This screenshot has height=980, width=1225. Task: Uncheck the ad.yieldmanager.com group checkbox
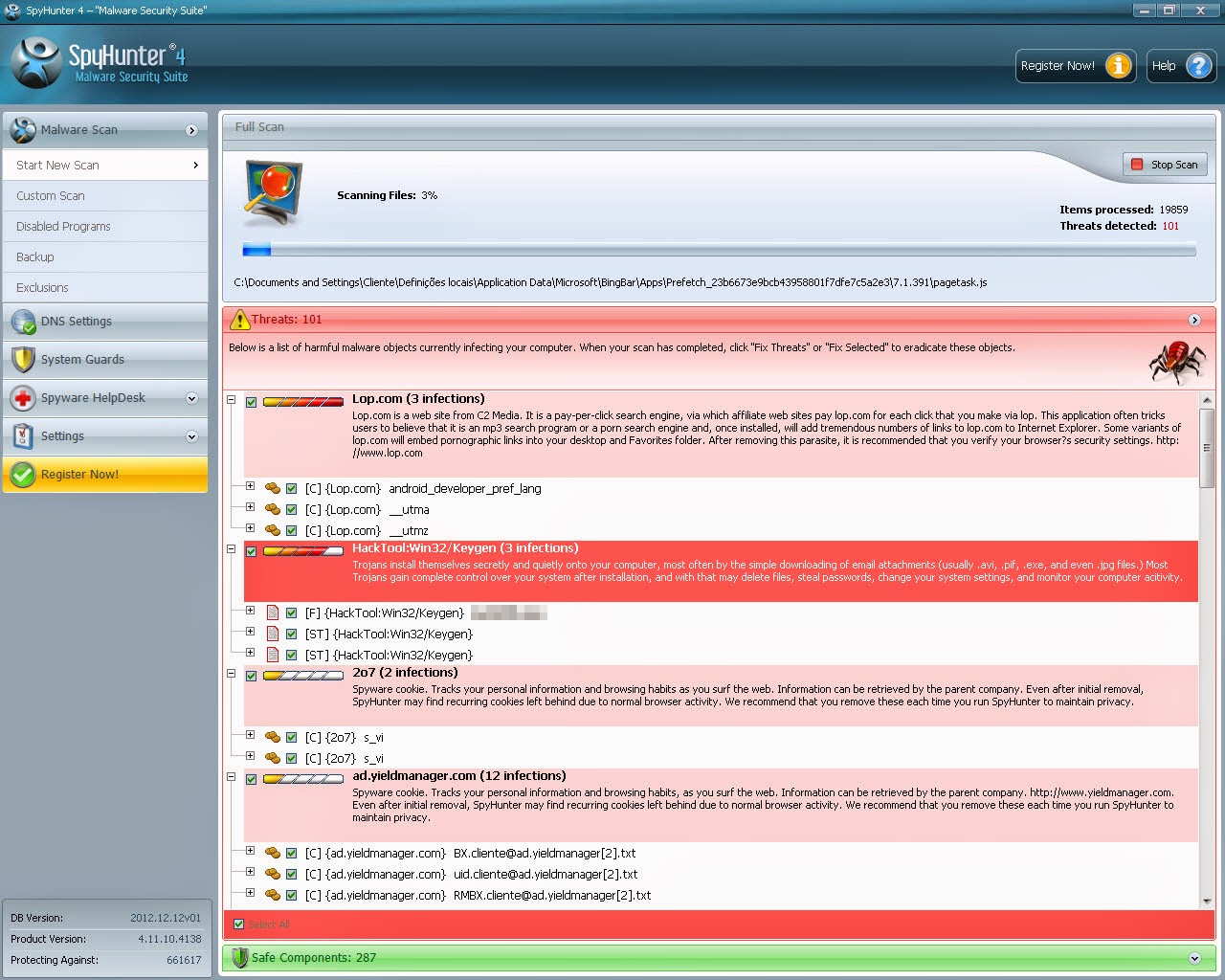(251, 779)
